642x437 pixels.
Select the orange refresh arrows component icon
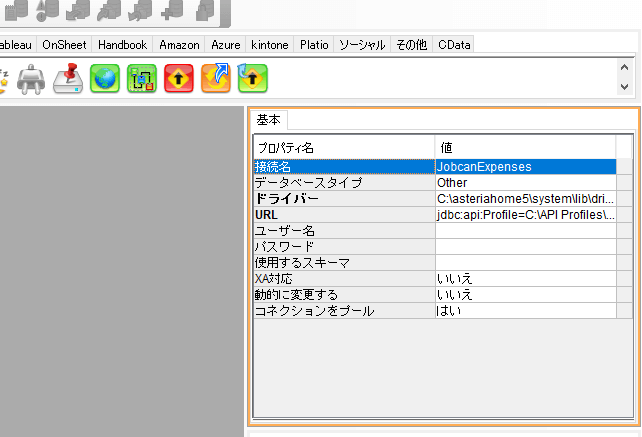pyautogui.click(x=216, y=78)
